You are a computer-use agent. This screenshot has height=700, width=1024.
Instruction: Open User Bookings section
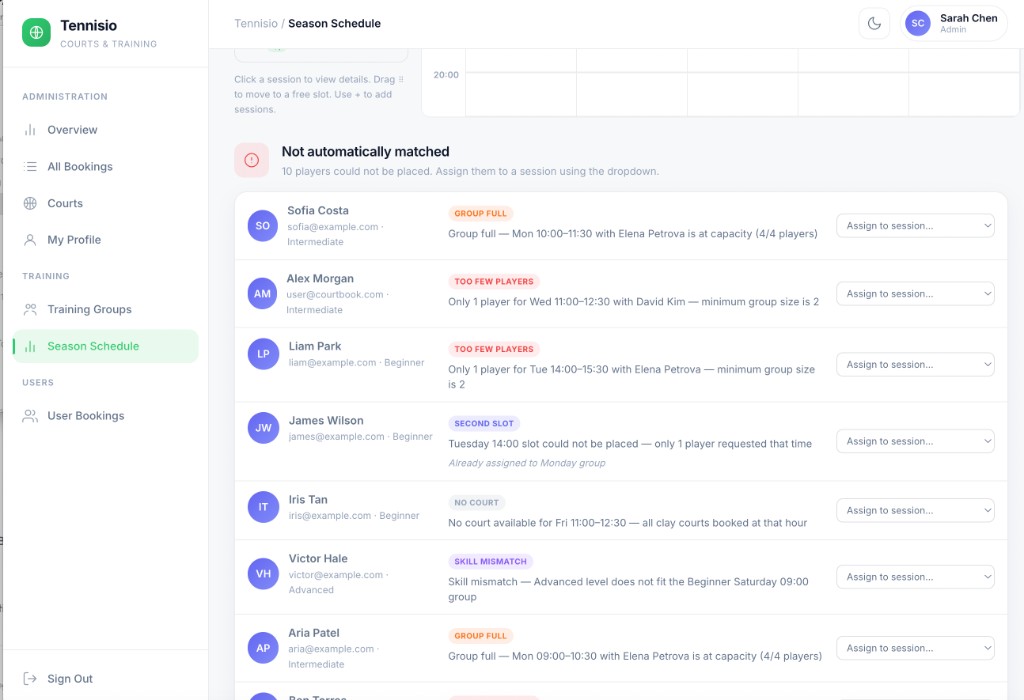click(x=105, y=416)
